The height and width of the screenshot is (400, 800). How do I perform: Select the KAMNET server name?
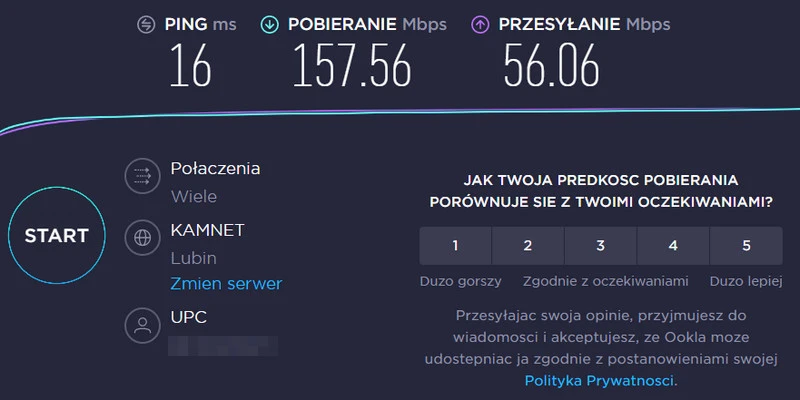coord(207,230)
